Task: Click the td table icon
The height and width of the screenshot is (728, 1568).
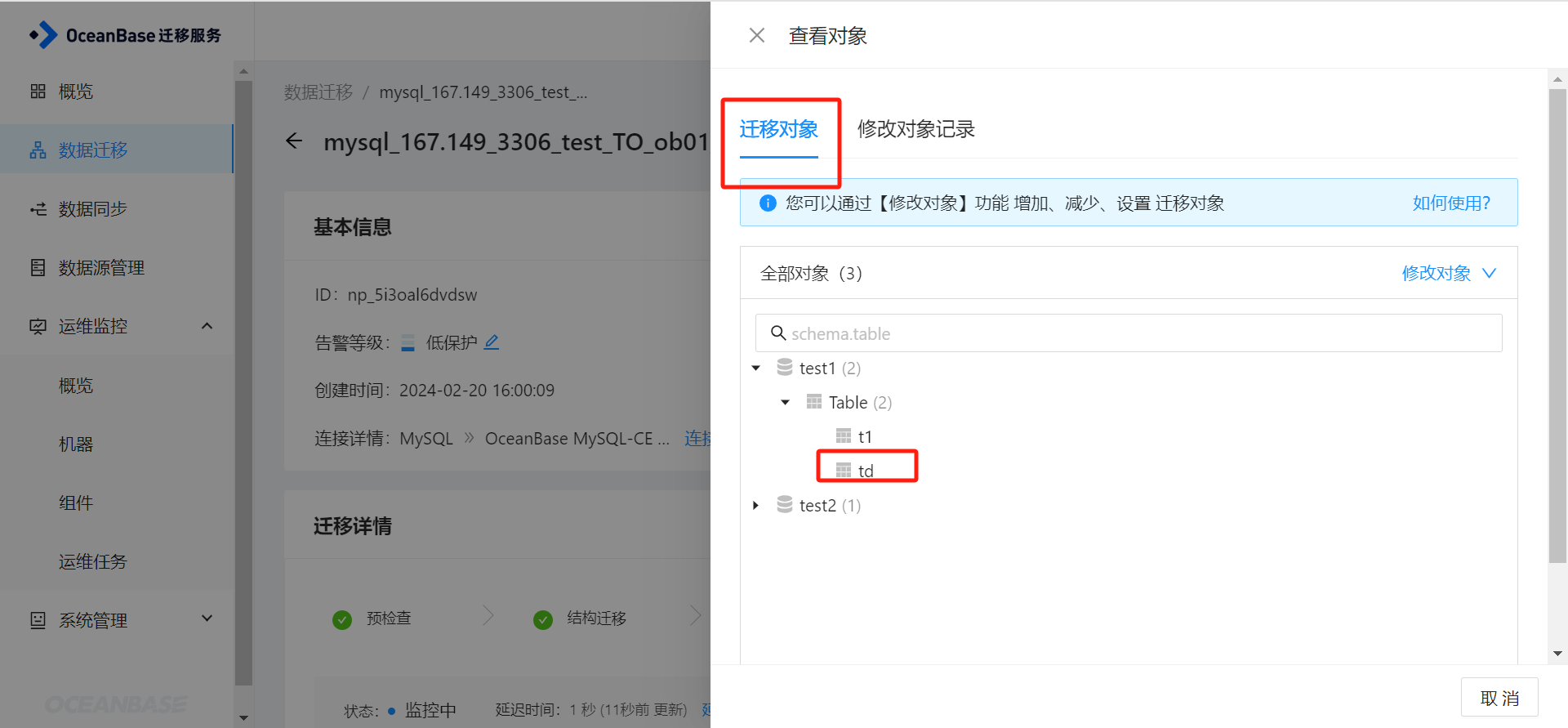Action: tap(844, 470)
